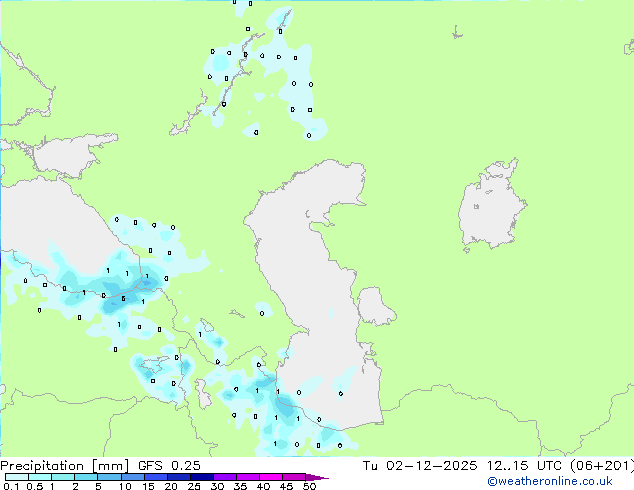Image resolution: width=634 pixels, height=490 pixels.
Task: Click the '(06+201)' forecast run label
Action: tap(602, 466)
